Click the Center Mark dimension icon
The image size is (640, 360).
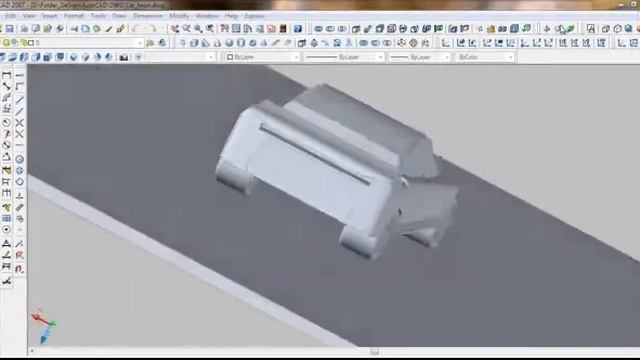(6, 229)
